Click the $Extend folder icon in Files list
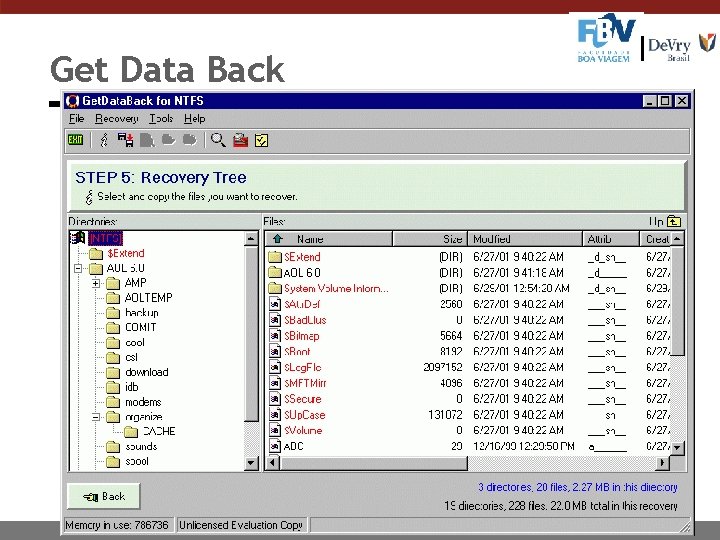The height and width of the screenshot is (540, 720). click(275, 257)
